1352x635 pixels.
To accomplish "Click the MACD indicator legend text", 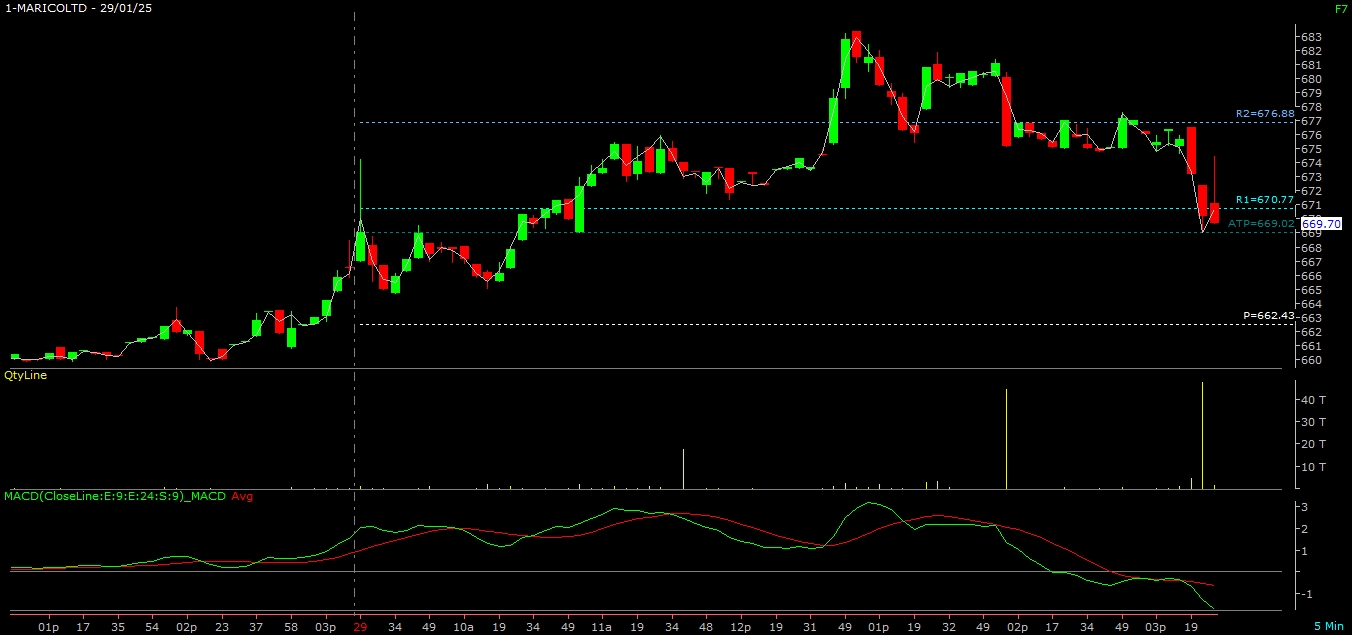I will pos(115,495).
